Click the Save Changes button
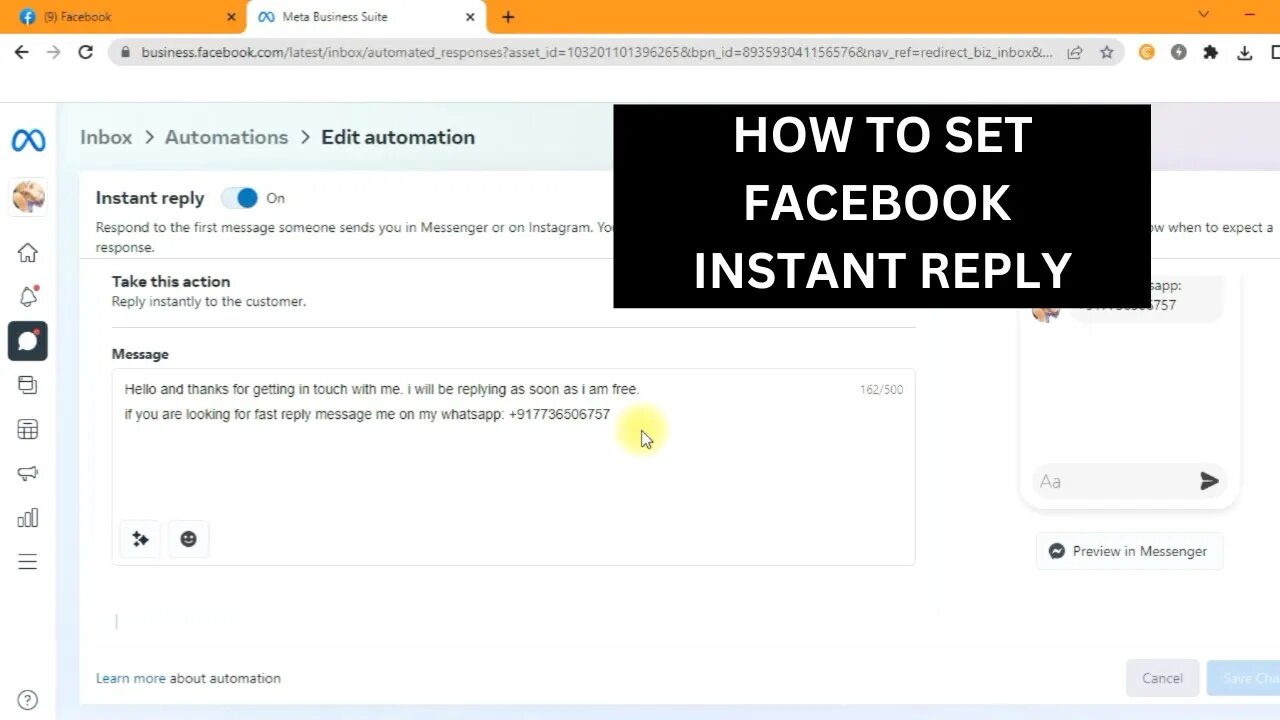This screenshot has height=720, width=1280. click(1243, 678)
